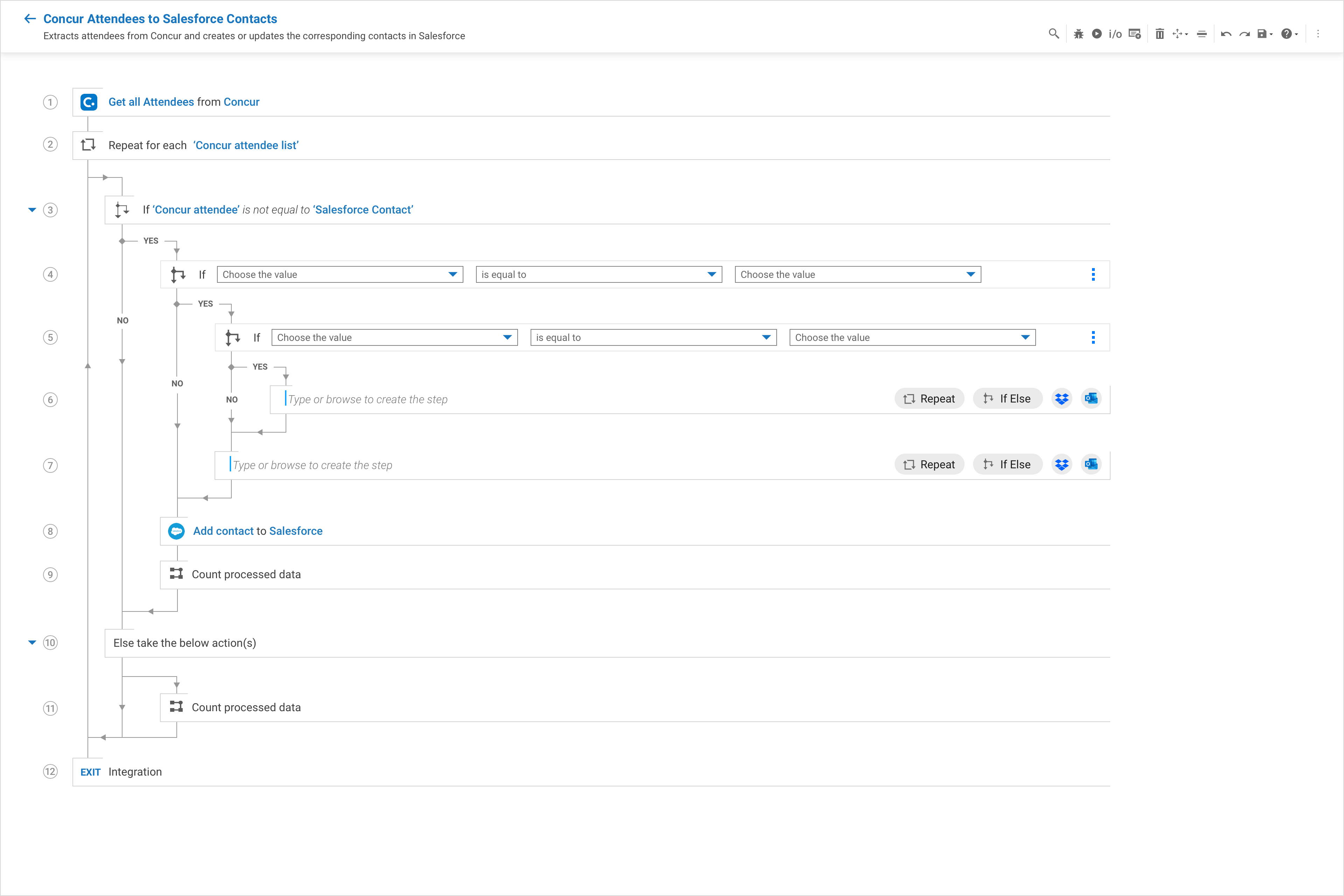Image resolution: width=1344 pixels, height=896 pixels.
Task: Click the navigate-to-step card icon in the toolbar
Action: (1135, 34)
